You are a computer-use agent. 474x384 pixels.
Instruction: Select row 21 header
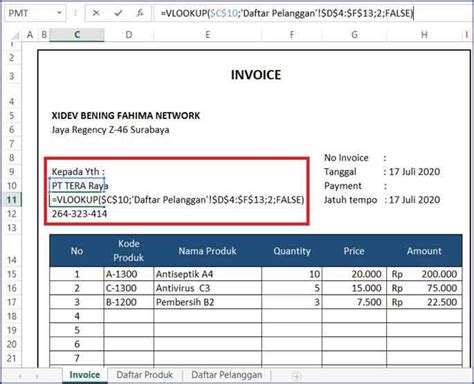coord(12,358)
